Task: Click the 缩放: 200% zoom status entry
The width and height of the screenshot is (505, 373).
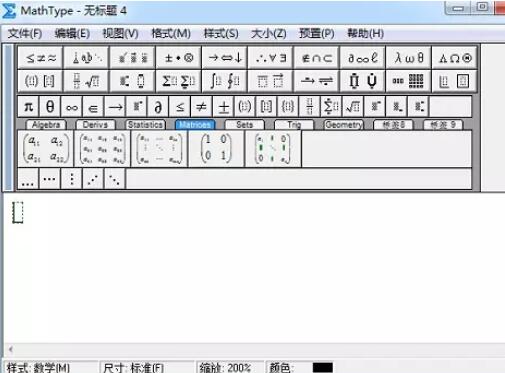Action: pyautogui.click(x=225, y=368)
